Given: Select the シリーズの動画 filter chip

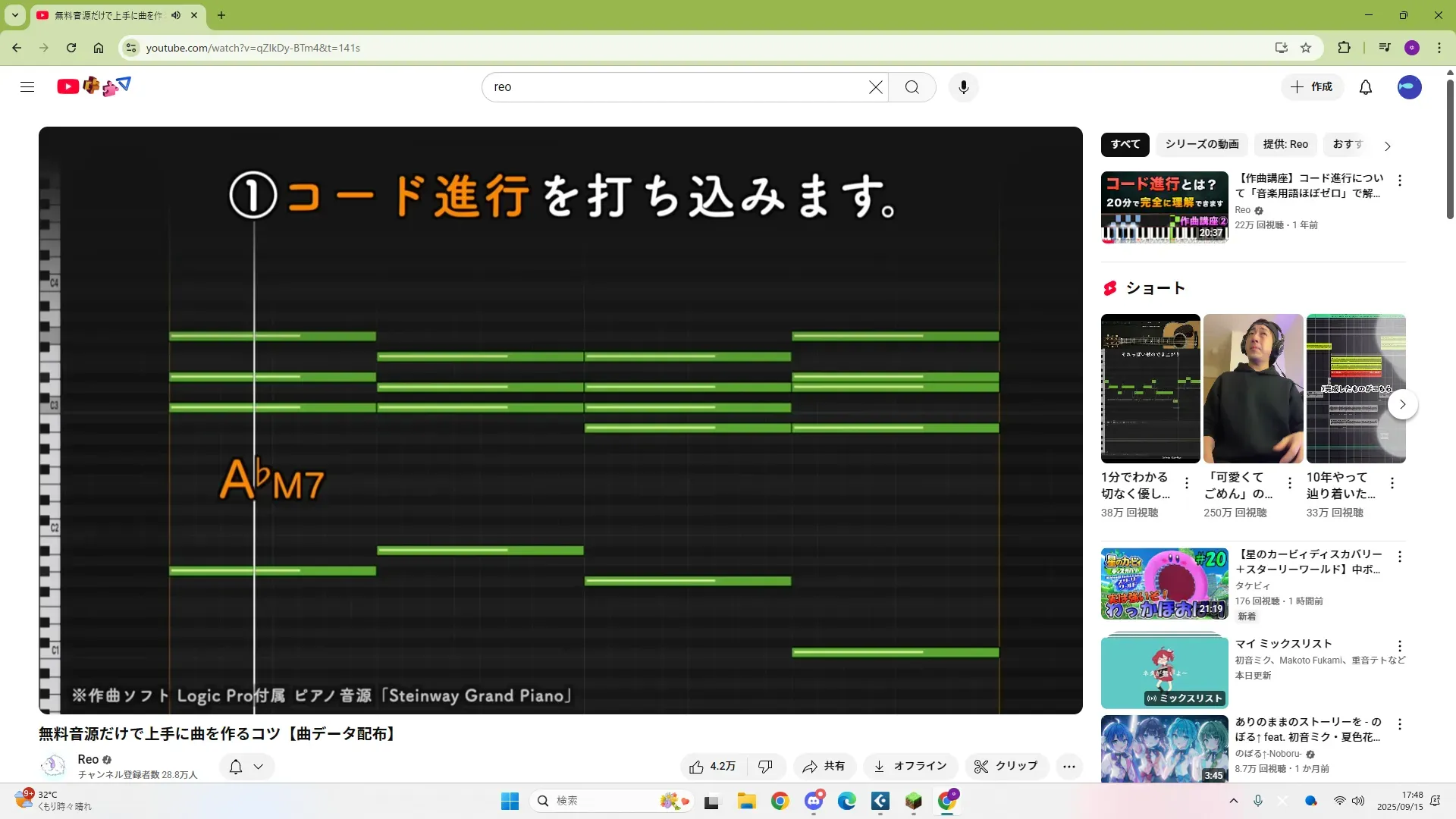Looking at the screenshot, I should [1201, 144].
